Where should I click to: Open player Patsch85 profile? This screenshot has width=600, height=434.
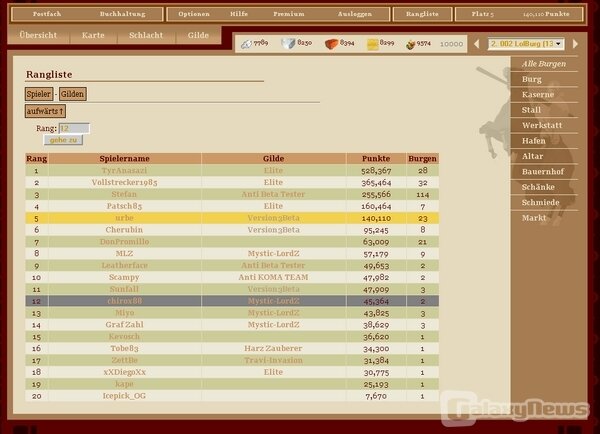tap(124, 206)
